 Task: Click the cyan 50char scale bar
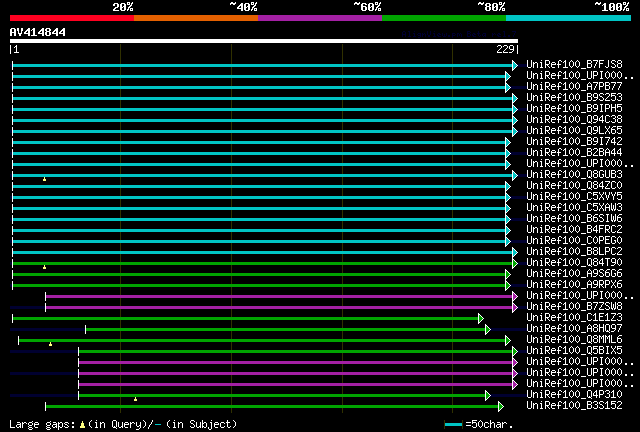point(453,425)
